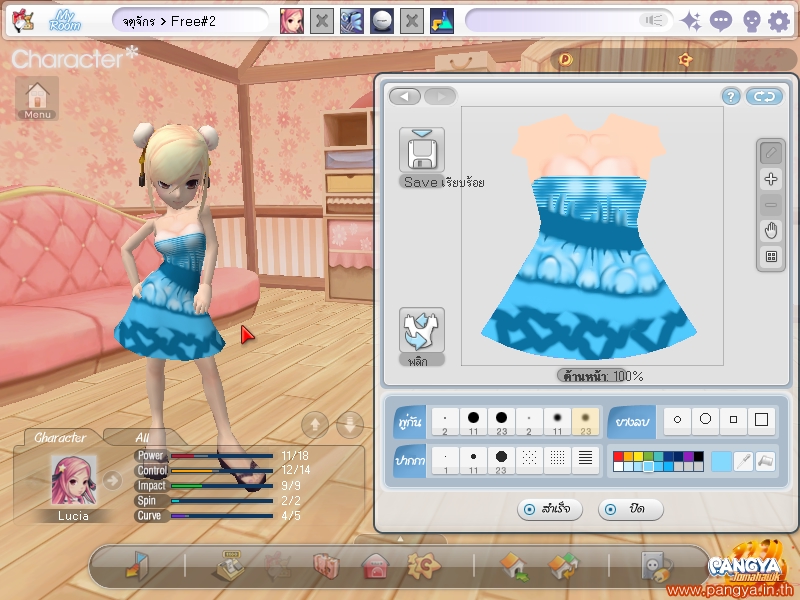Switch to the All tab

pos(142,437)
